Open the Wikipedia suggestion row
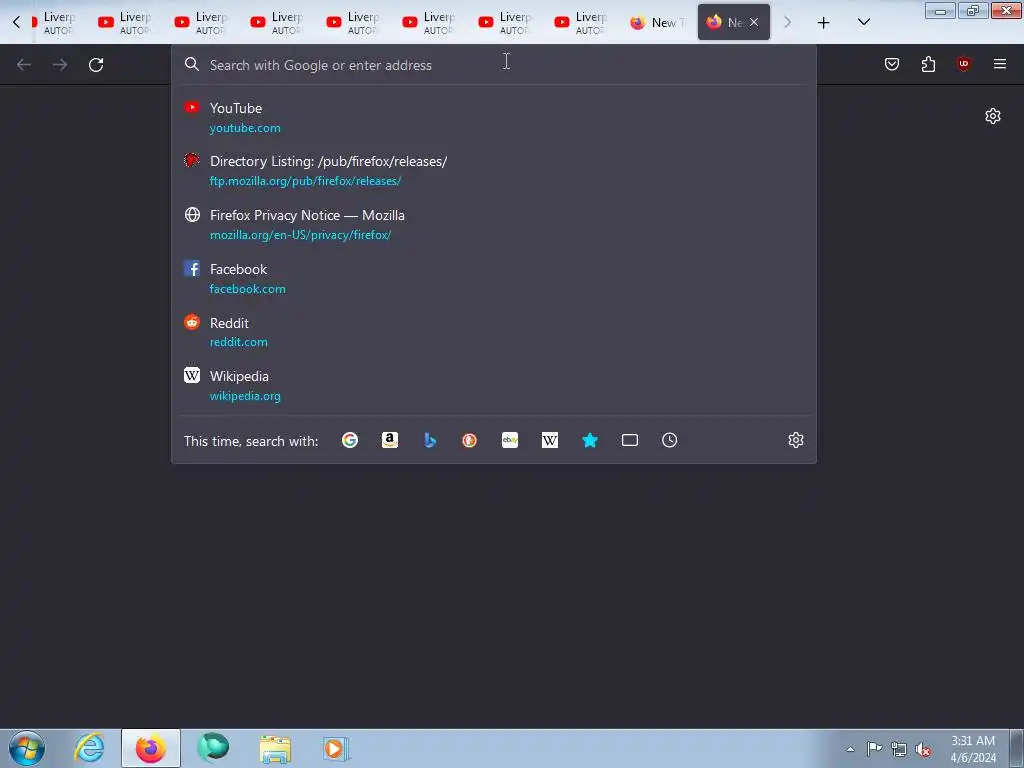Viewport: 1024px width, 768px height. pyautogui.click(x=493, y=385)
